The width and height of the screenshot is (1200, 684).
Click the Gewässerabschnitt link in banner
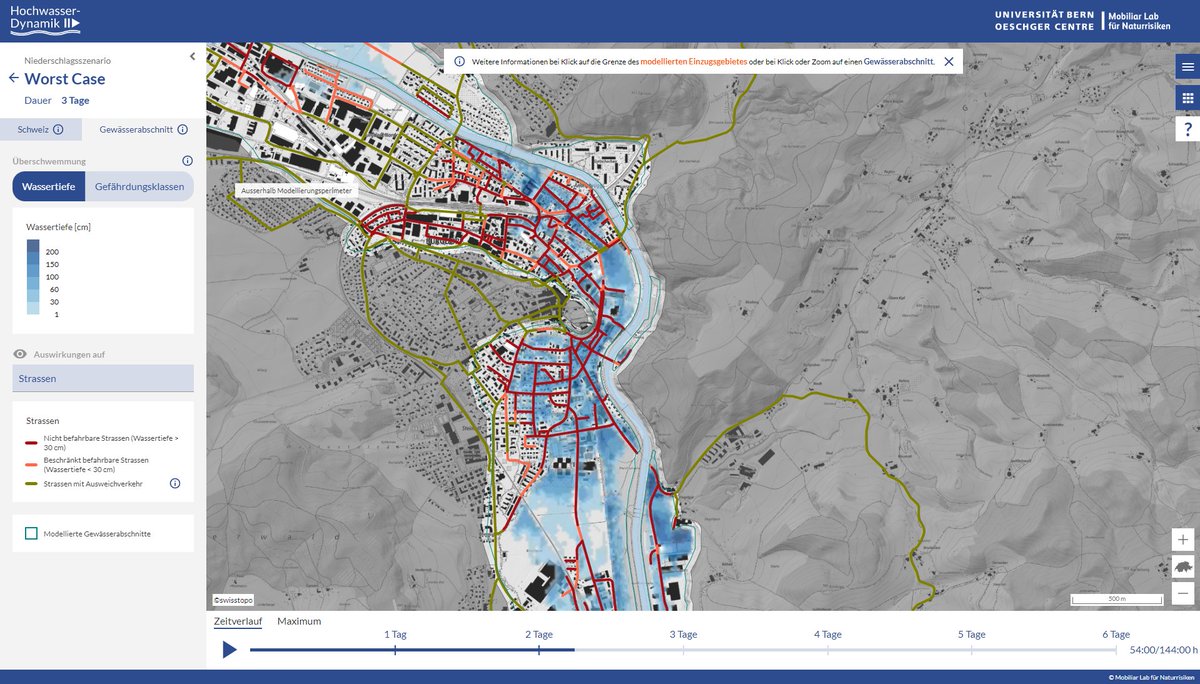897,61
